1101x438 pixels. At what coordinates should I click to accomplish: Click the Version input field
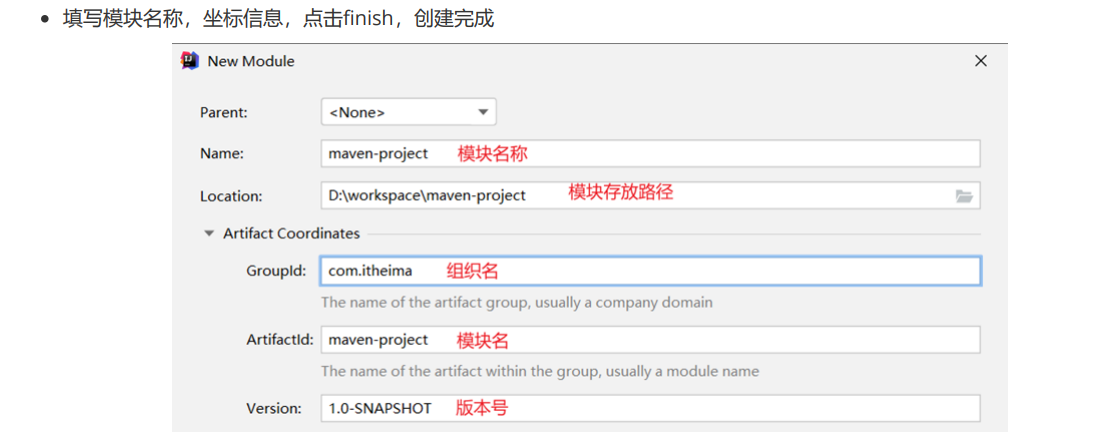coord(650,408)
